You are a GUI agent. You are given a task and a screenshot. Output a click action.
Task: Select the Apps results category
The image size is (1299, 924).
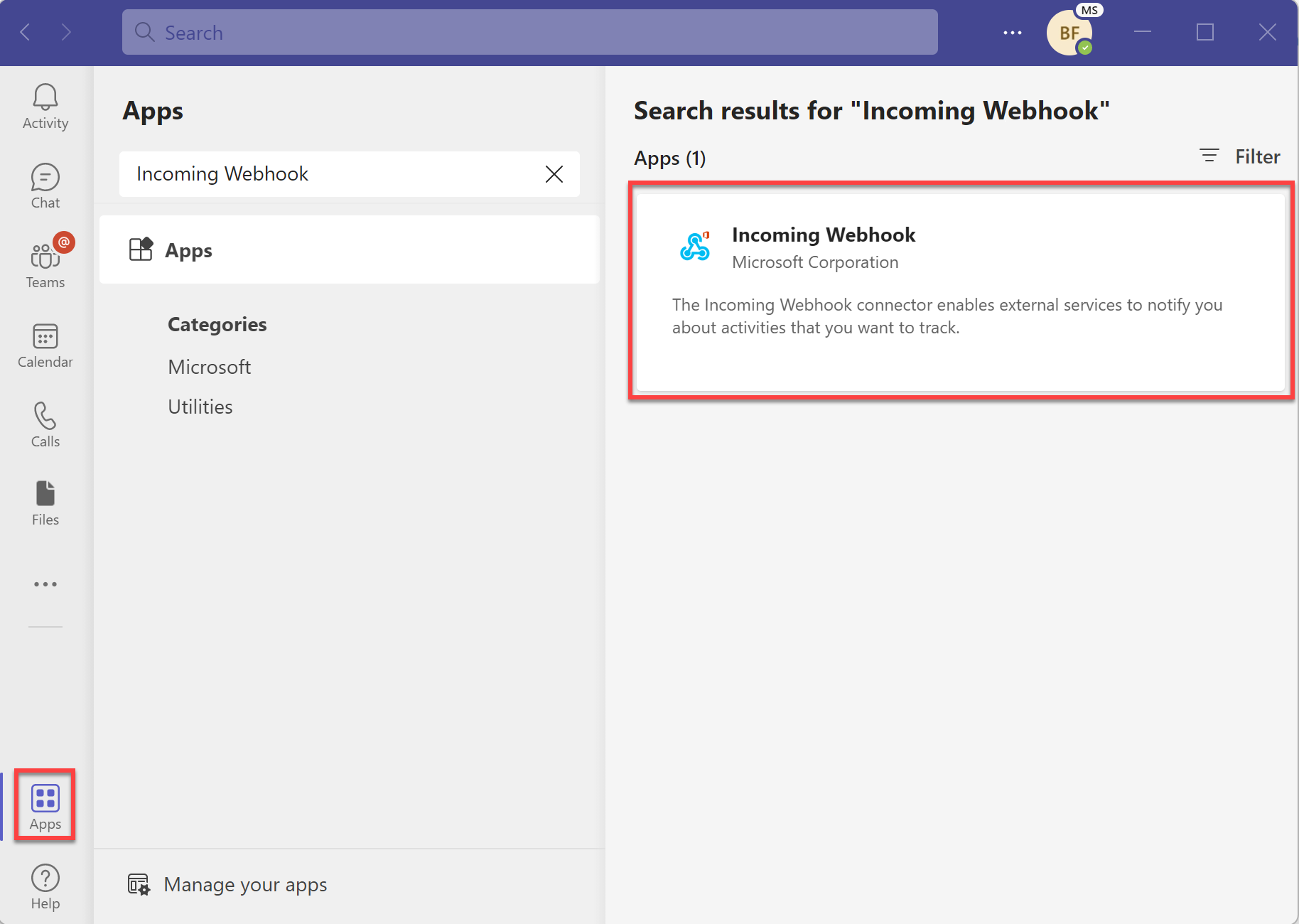[188, 249]
